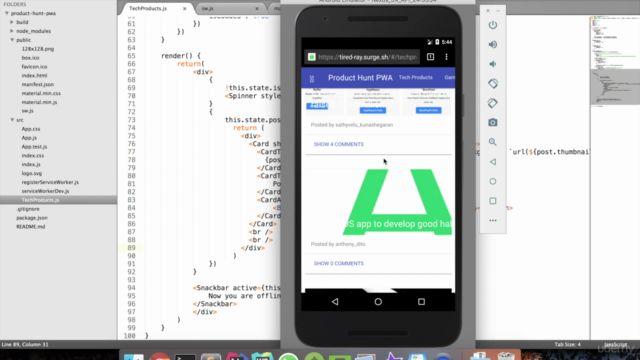The height and width of the screenshot is (360, 640).
Task: Open index.css file
Action: click(x=33, y=156)
